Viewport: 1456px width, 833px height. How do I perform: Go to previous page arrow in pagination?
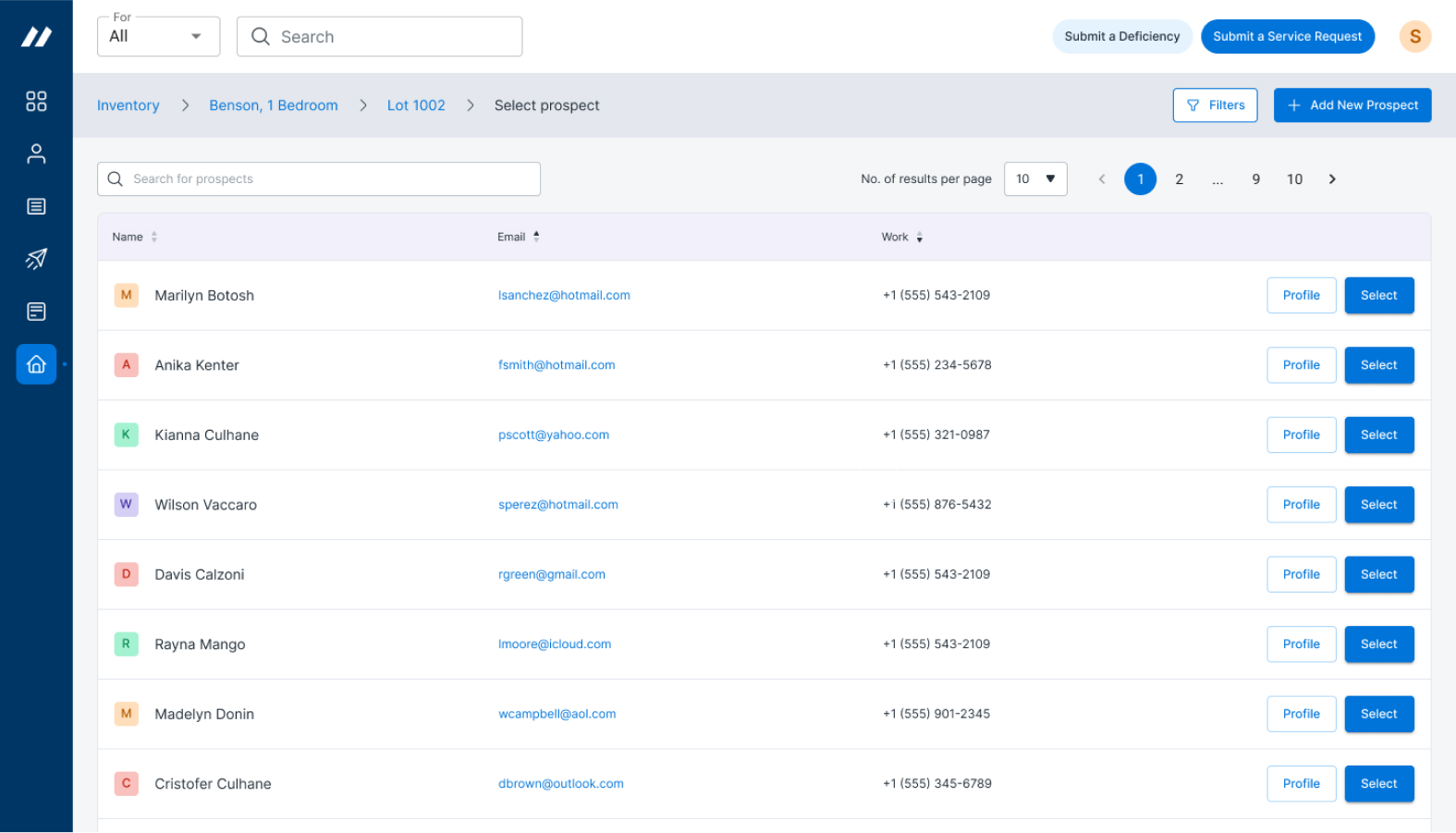1102,179
